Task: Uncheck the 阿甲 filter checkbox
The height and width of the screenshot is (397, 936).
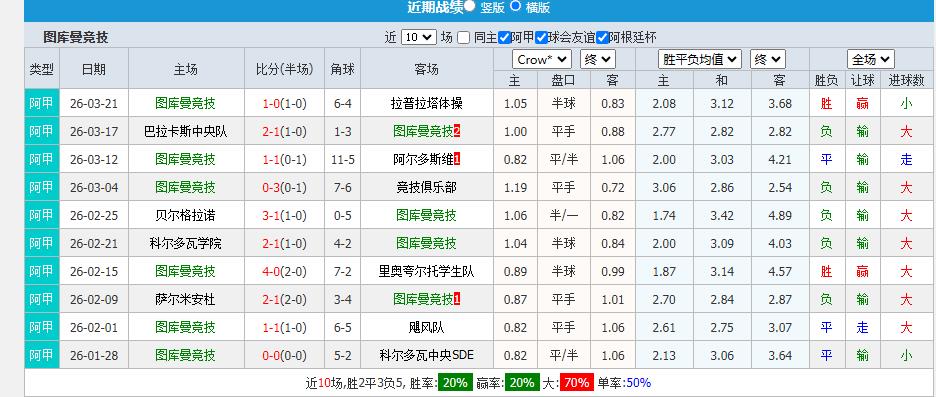Action: (504, 38)
